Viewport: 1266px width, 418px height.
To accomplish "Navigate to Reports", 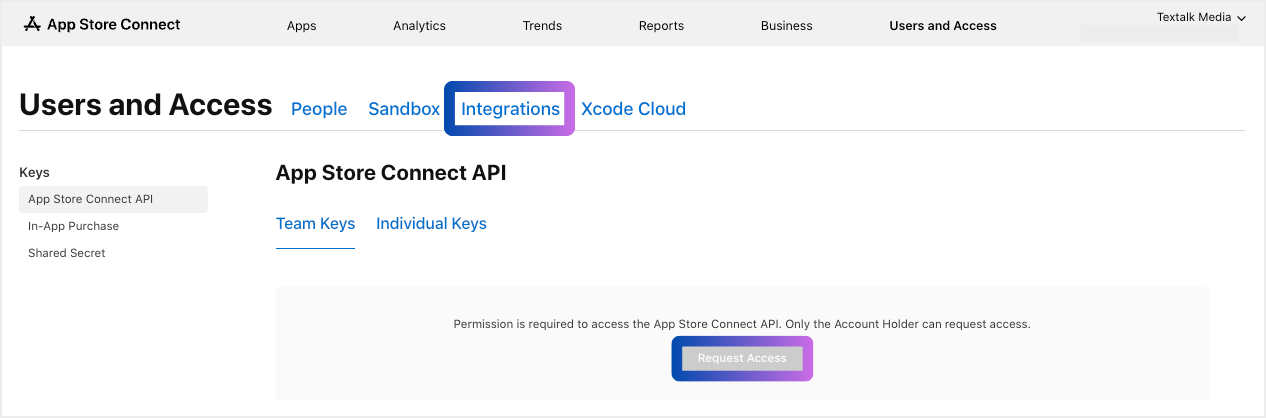I will pyautogui.click(x=661, y=26).
